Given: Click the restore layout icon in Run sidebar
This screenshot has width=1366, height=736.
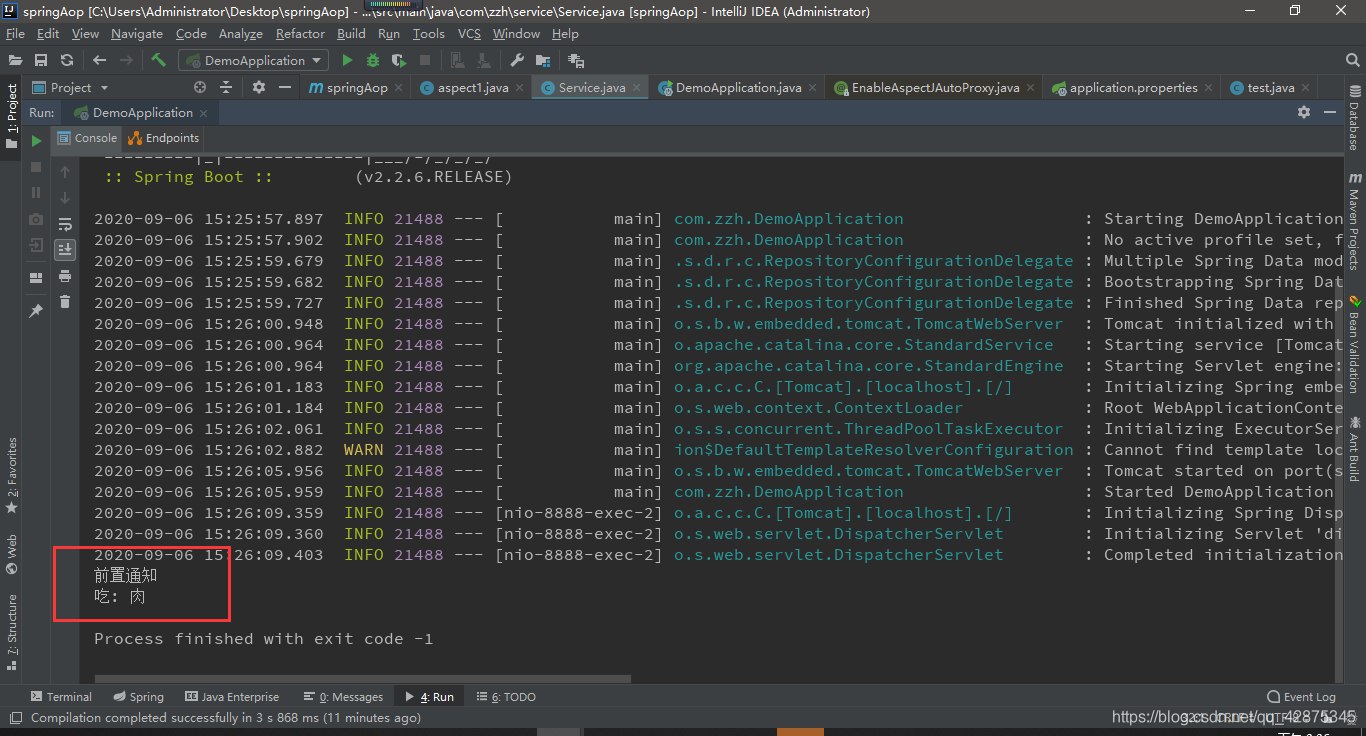Looking at the screenshot, I should click(36, 278).
